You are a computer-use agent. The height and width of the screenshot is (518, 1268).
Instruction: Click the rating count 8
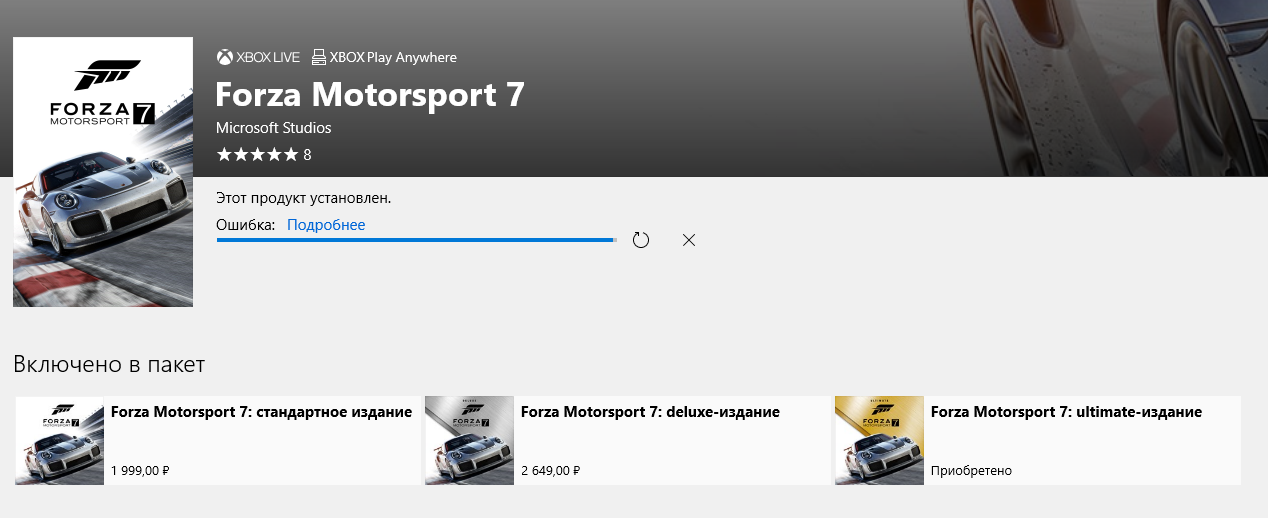tap(307, 155)
